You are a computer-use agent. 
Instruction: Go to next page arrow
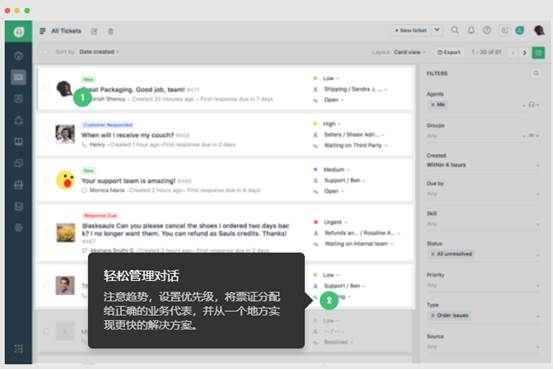pyautogui.click(x=524, y=53)
